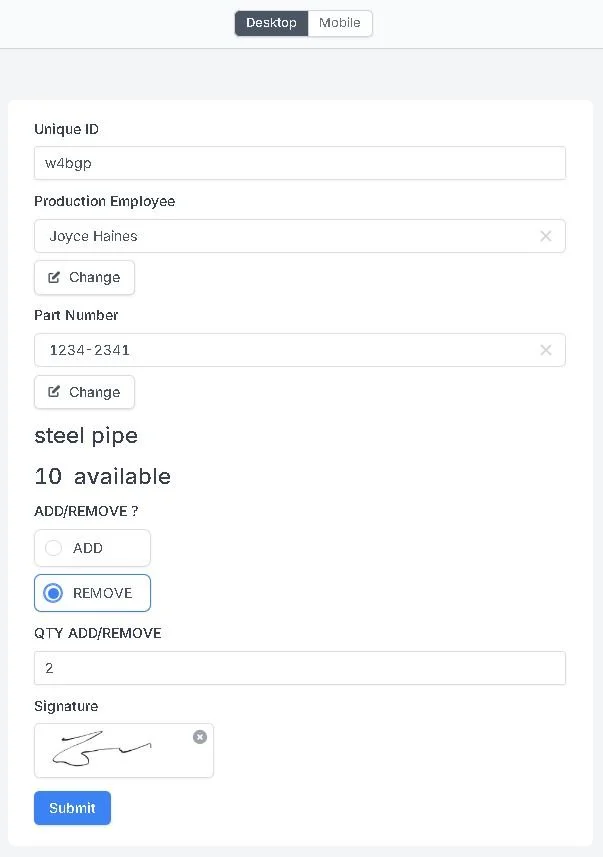Focus the Unique ID input containing w4bgp
Image resolution: width=603 pixels, height=857 pixels.
[299, 163]
